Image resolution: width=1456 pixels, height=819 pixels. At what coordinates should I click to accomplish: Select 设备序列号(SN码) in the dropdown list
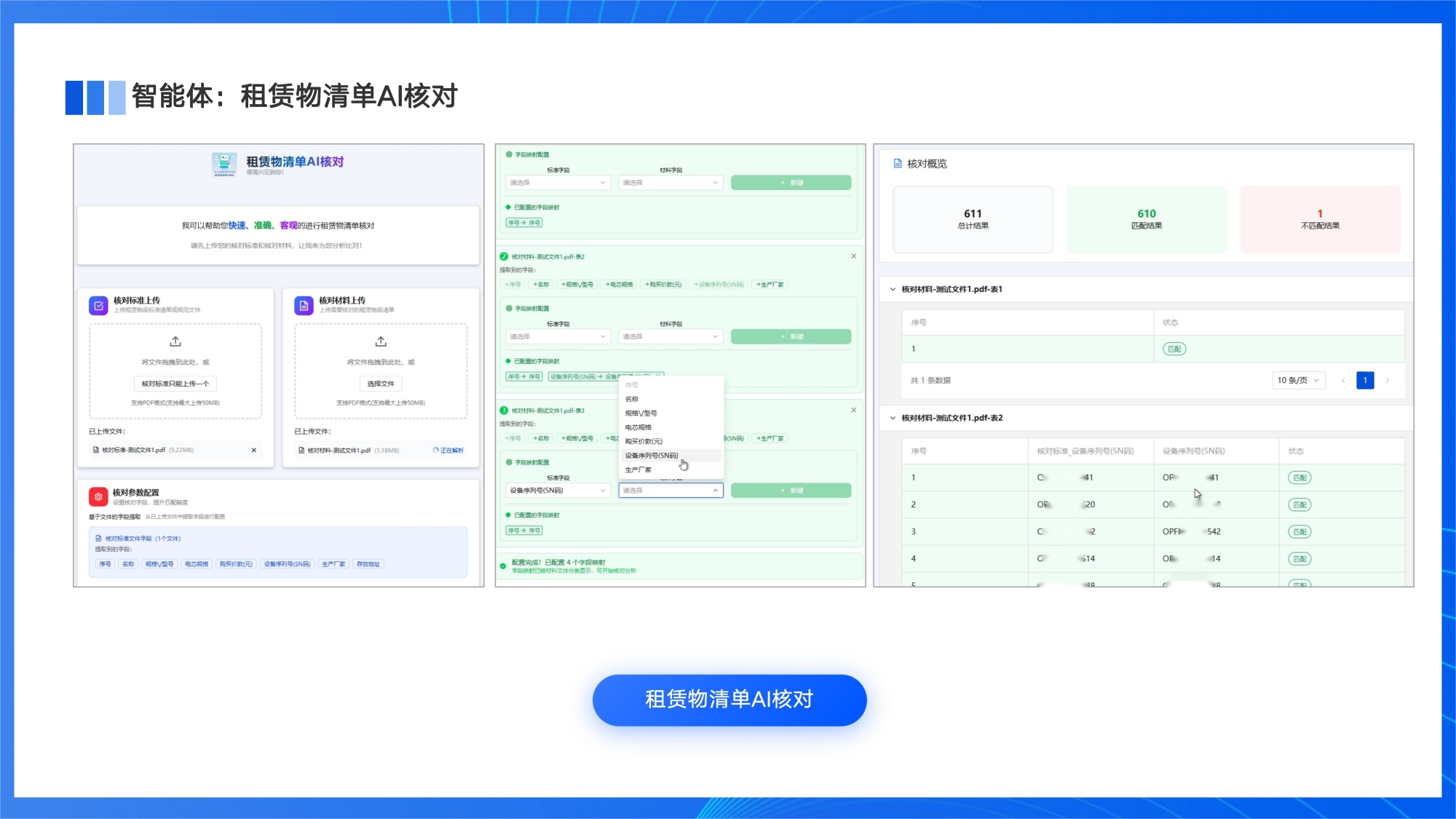tap(652, 456)
